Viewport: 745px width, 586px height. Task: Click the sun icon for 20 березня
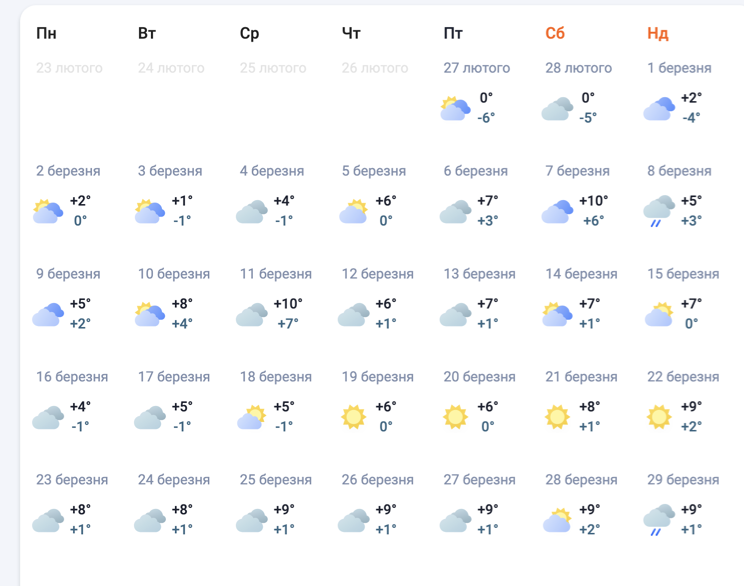tap(455, 416)
